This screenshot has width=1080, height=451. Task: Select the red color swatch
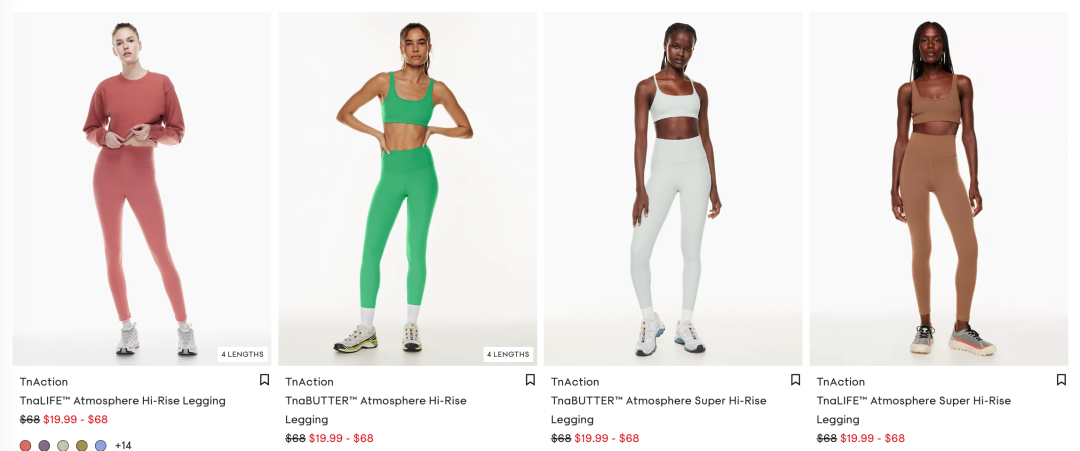point(25,445)
